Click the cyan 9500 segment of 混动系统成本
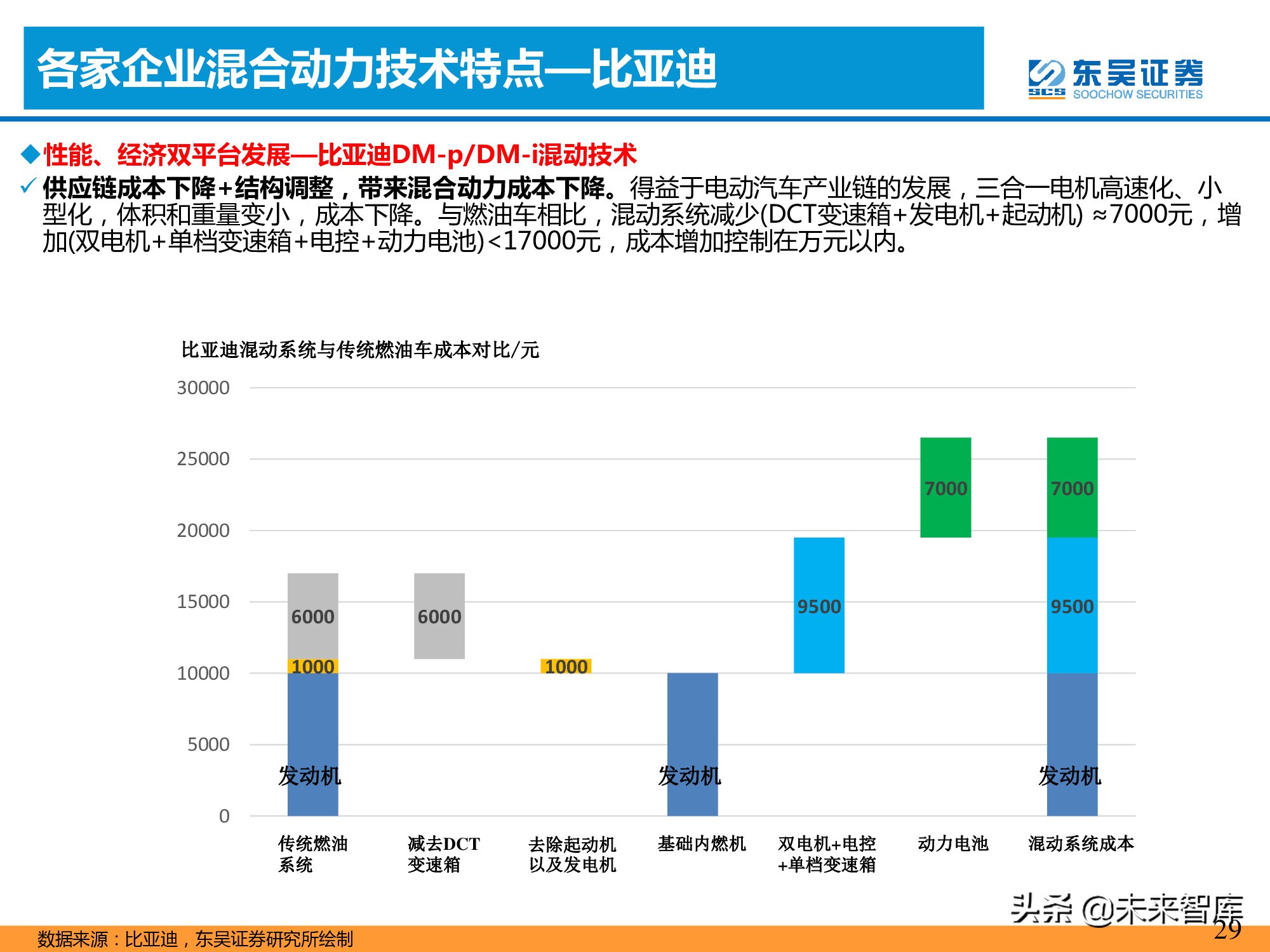Image resolution: width=1270 pixels, height=952 pixels. pos(1072,605)
